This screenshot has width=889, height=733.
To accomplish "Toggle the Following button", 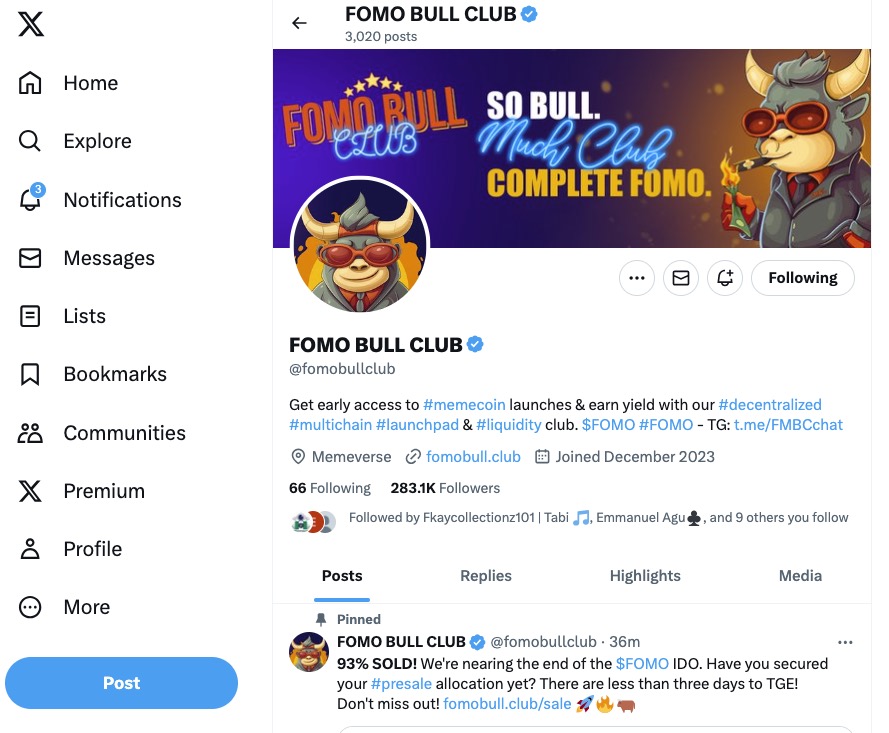I will (802, 278).
